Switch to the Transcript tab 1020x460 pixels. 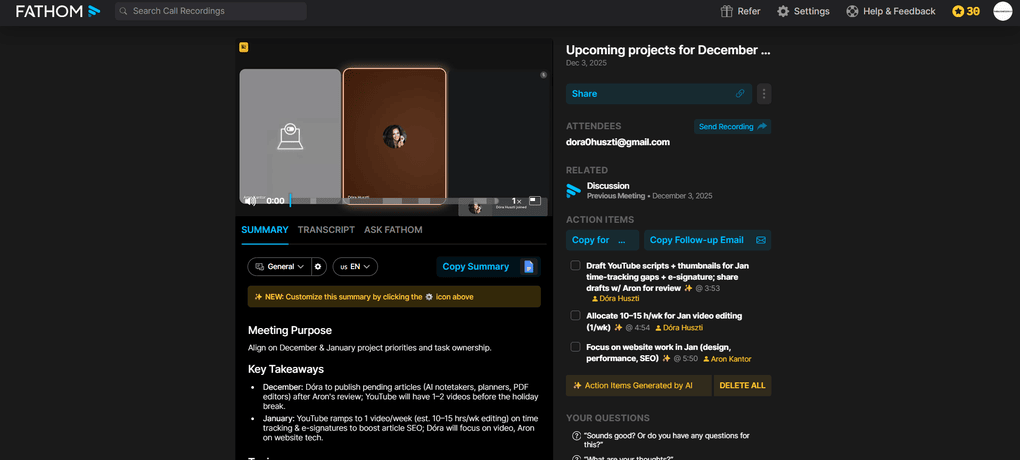[326, 230]
